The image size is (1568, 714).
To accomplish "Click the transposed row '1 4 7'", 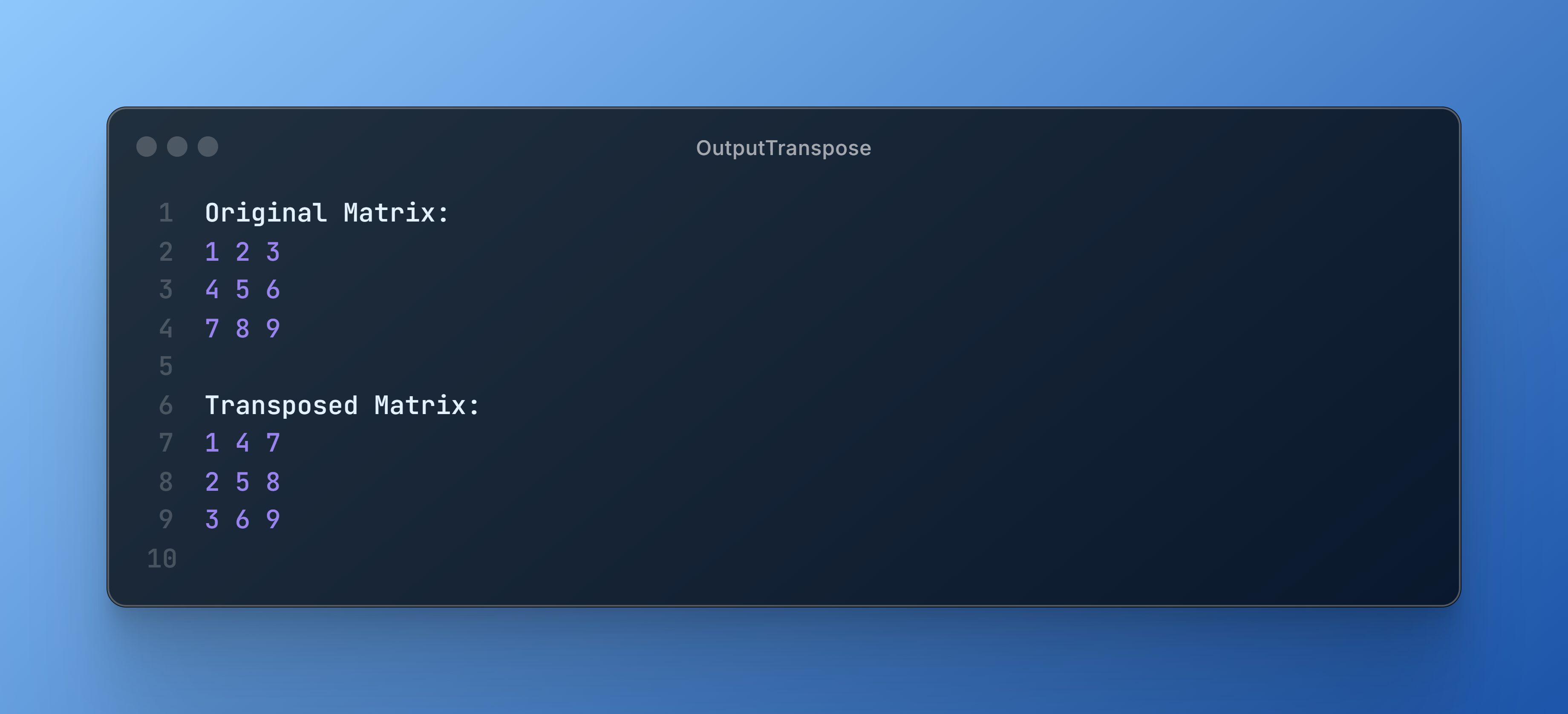I will (x=242, y=443).
